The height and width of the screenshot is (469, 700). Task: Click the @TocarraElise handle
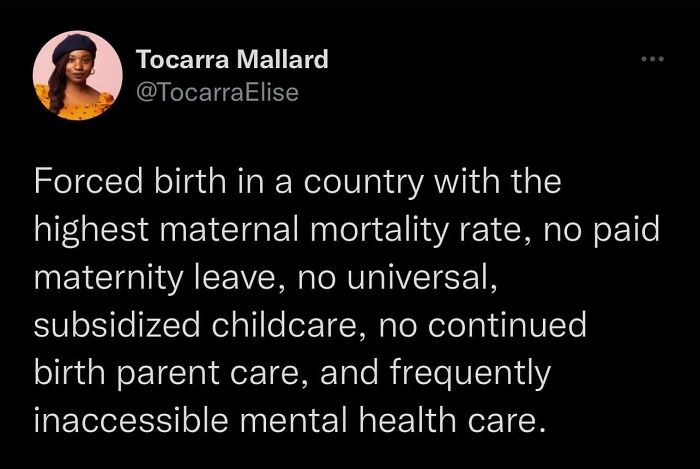coord(216,92)
